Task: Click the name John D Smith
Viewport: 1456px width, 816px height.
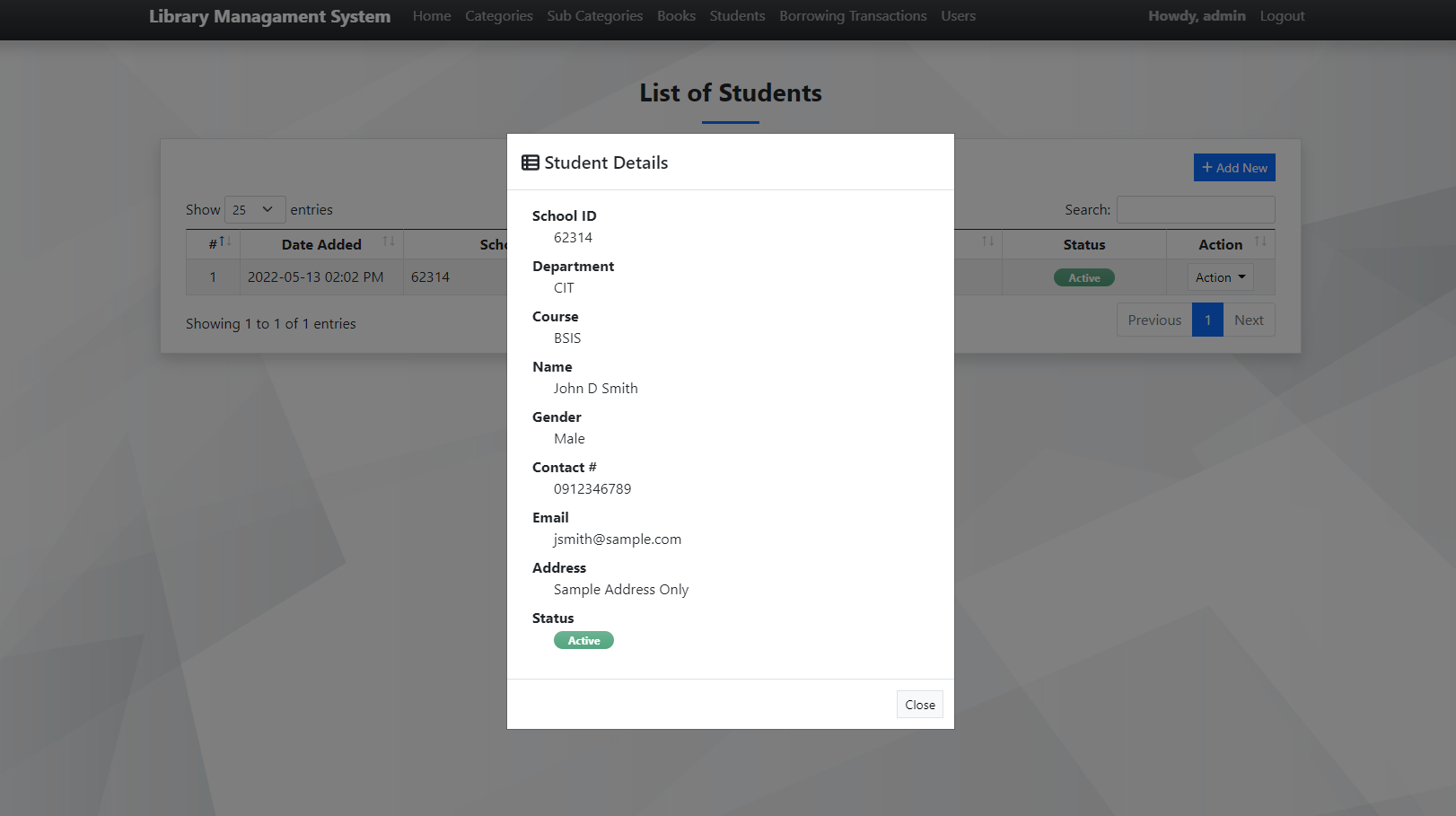Action: pyautogui.click(x=596, y=389)
